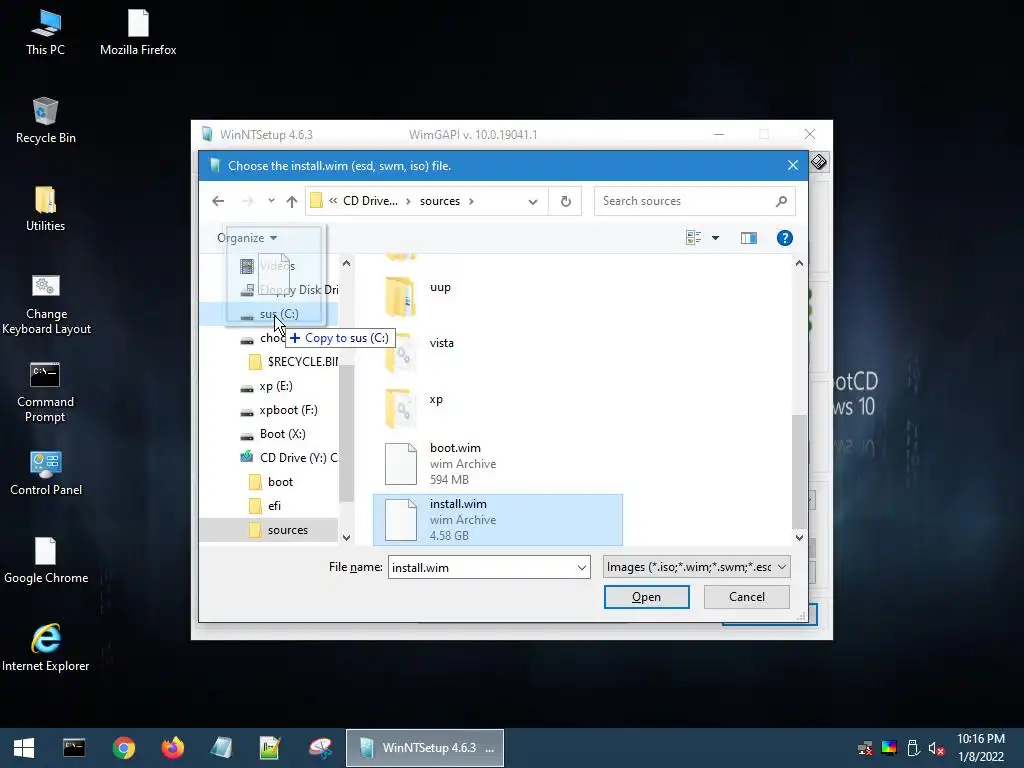Click sources breadcrumb segment
This screenshot has width=1024, height=768.
pos(440,201)
